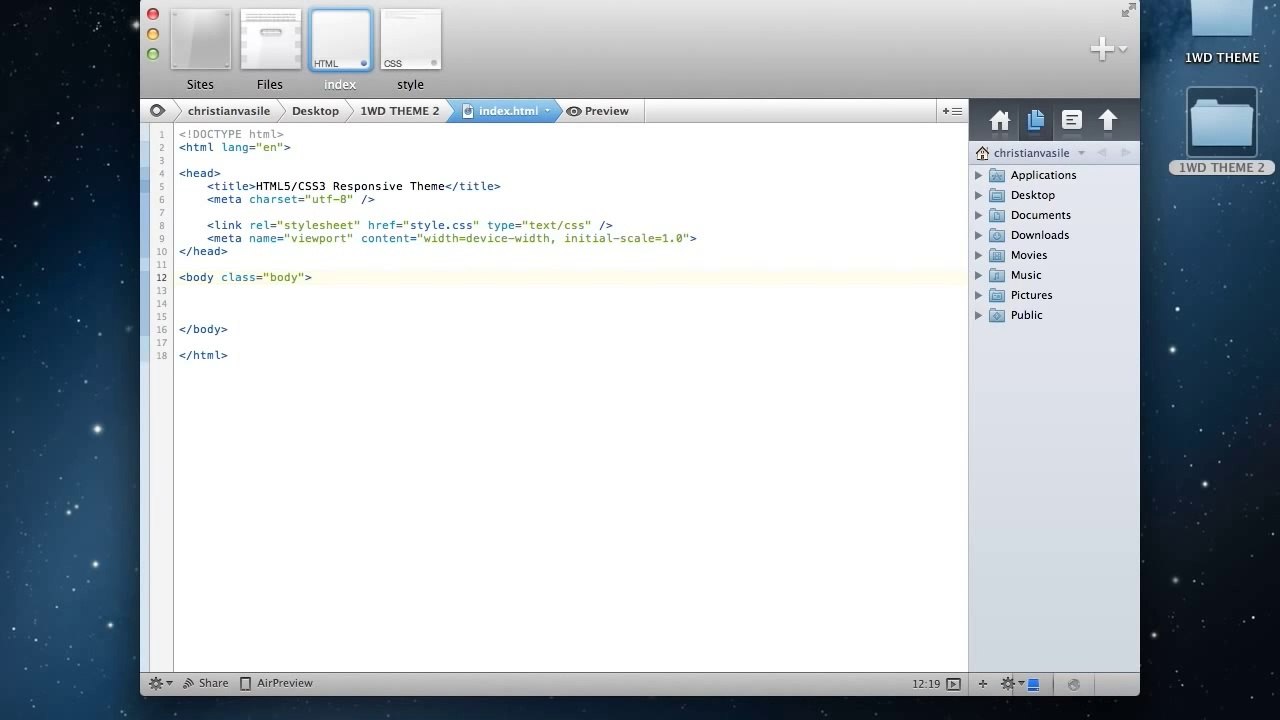The width and height of the screenshot is (1280, 720).
Task: Click the add split pane icon
Action: point(952,111)
